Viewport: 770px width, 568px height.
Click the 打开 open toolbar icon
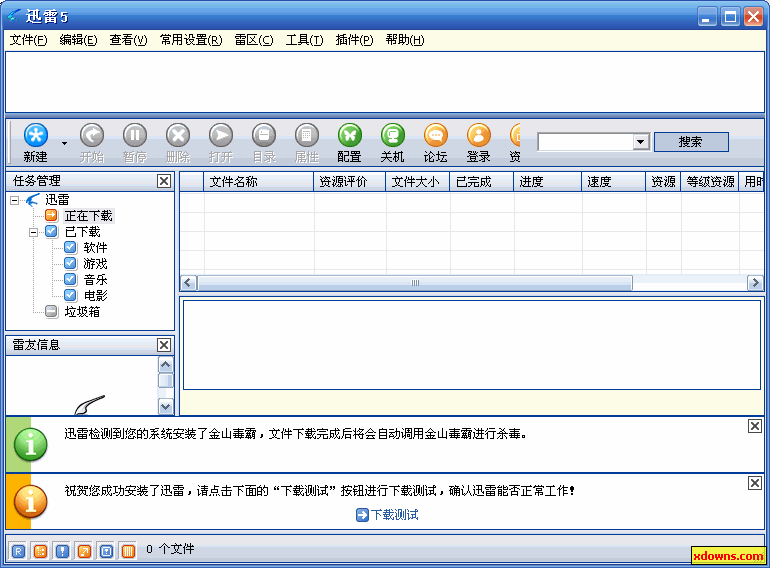221,135
